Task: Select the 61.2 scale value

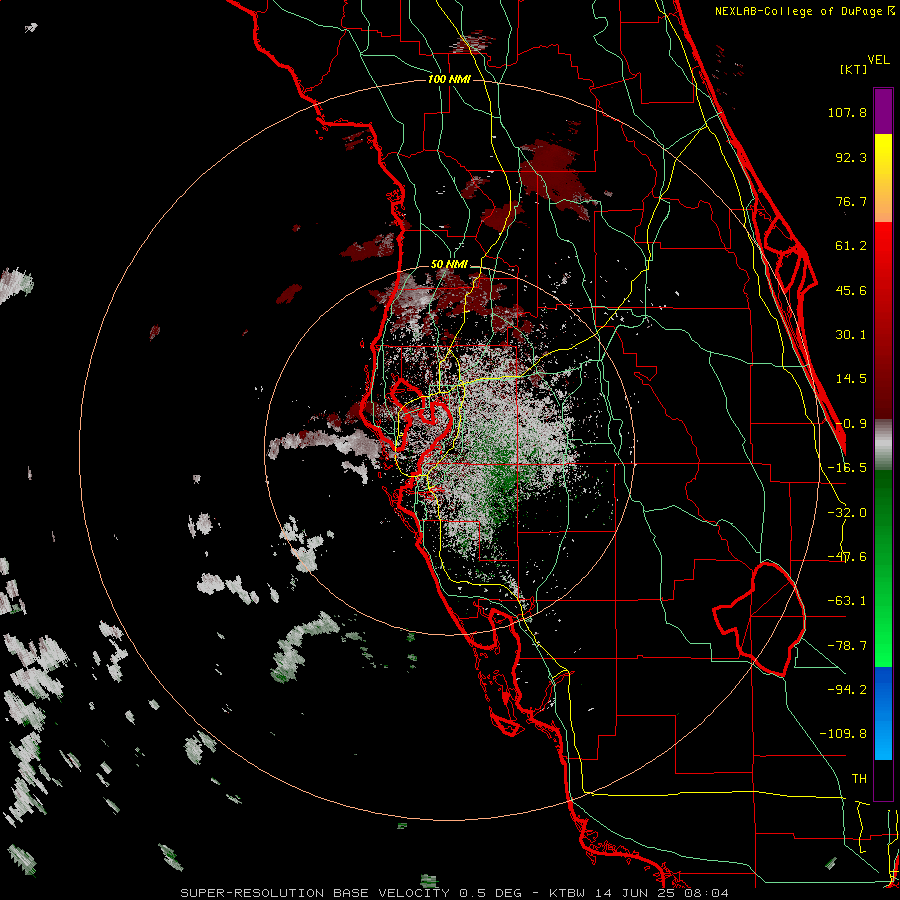Action: click(x=851, y=246)
